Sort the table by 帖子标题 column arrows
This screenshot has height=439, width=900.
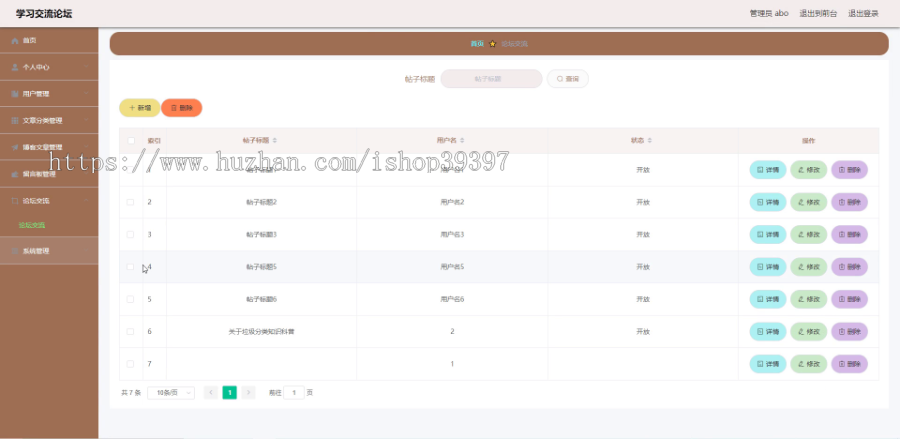coord(274,141)
